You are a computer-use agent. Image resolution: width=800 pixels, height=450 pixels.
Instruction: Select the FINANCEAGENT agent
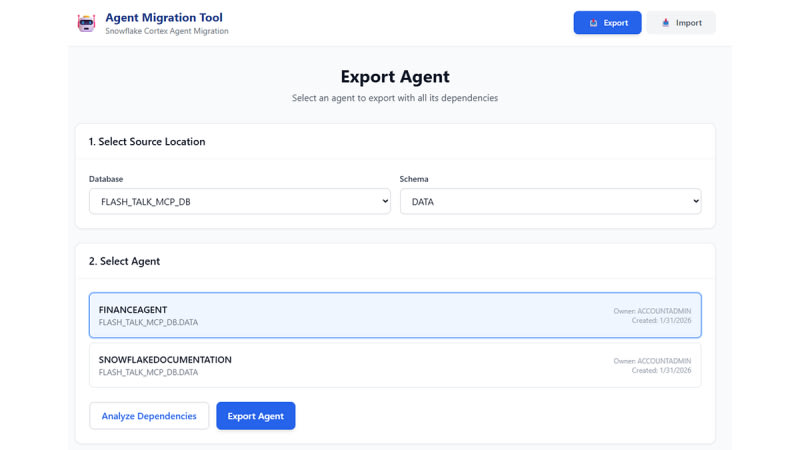click(395, 316)
